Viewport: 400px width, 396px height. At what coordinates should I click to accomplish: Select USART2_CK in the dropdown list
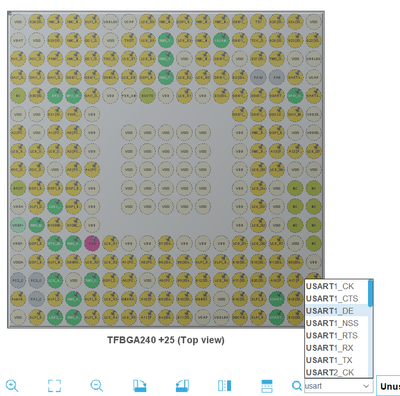[x=336, y=372]
